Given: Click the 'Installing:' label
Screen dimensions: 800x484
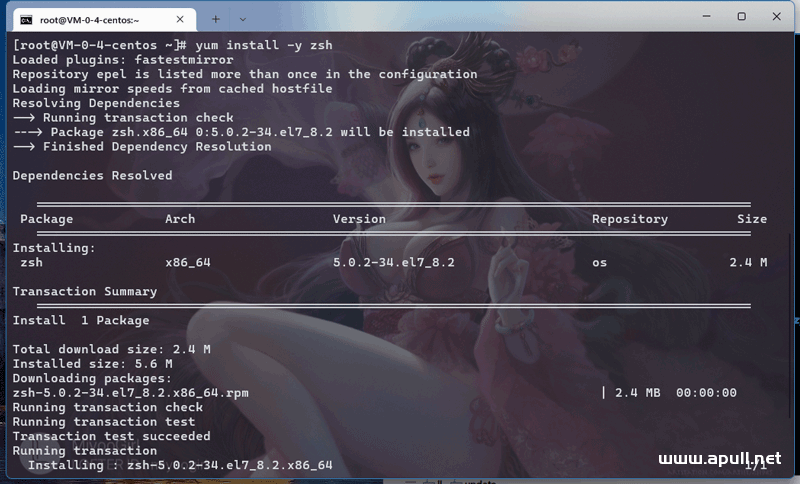Looking at the screenshot, I should point(54,248).
